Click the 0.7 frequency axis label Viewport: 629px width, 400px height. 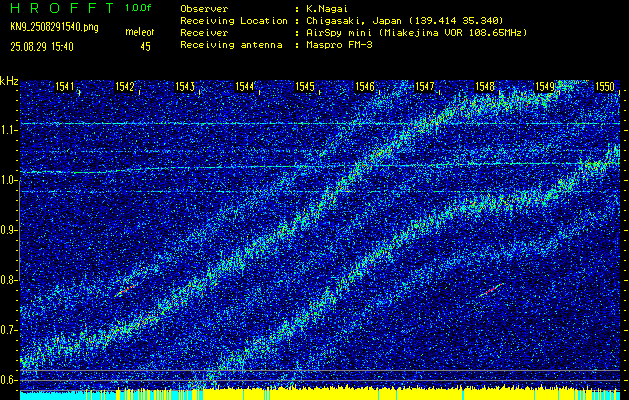click(7, 330)
